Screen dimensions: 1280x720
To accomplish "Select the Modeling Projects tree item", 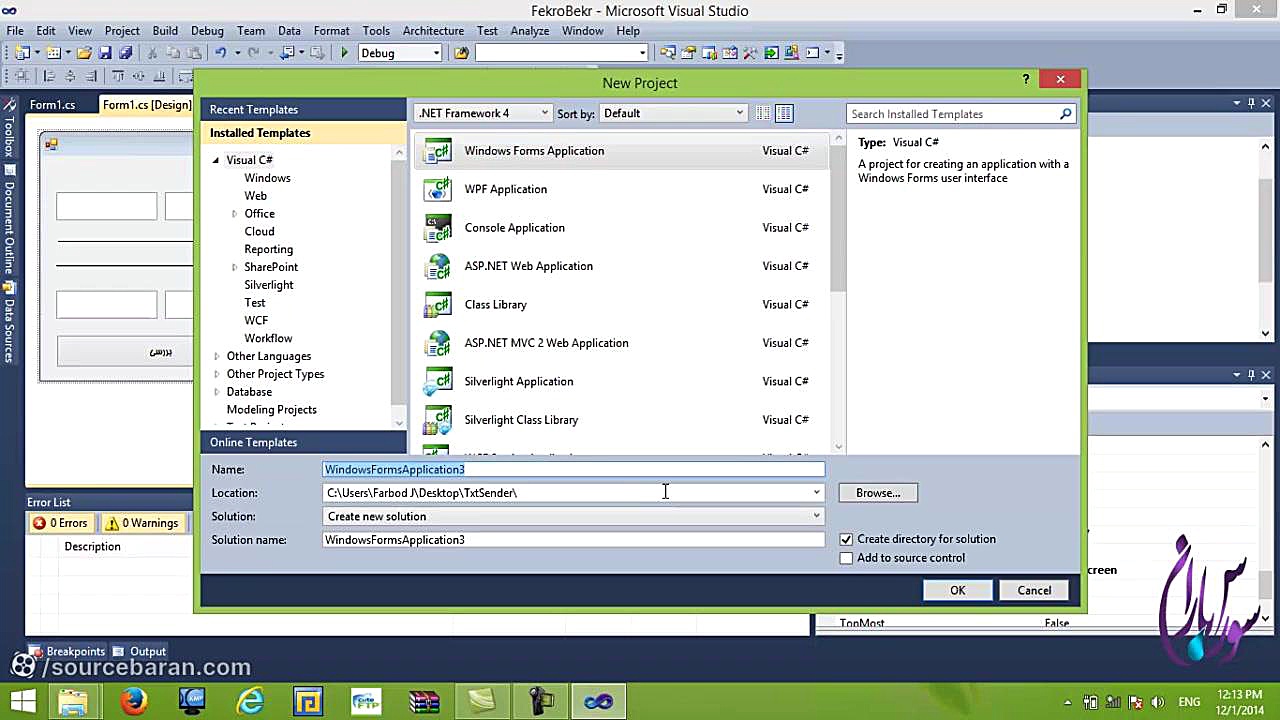I will (x=271, y=410).
